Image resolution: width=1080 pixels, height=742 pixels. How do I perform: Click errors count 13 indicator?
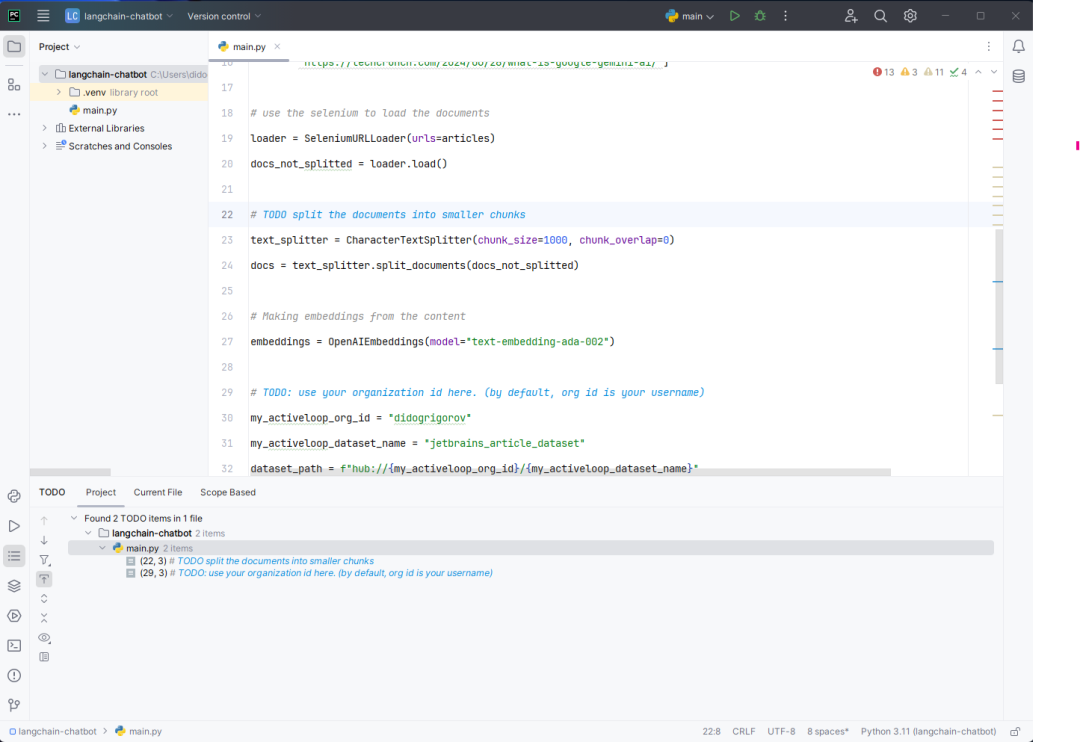(883, 72)
